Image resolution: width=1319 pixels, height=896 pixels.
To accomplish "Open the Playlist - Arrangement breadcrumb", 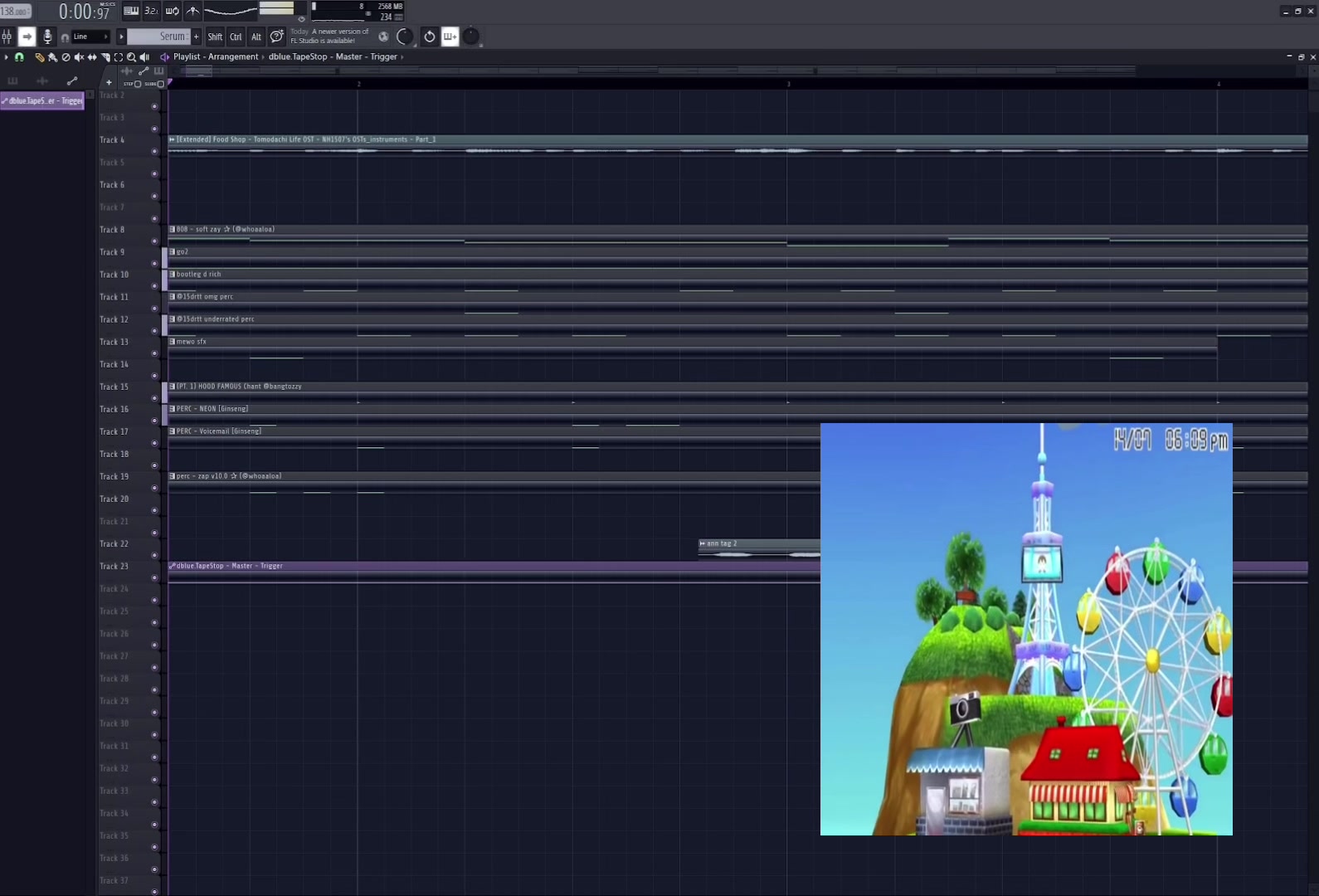I will (216, 57).
